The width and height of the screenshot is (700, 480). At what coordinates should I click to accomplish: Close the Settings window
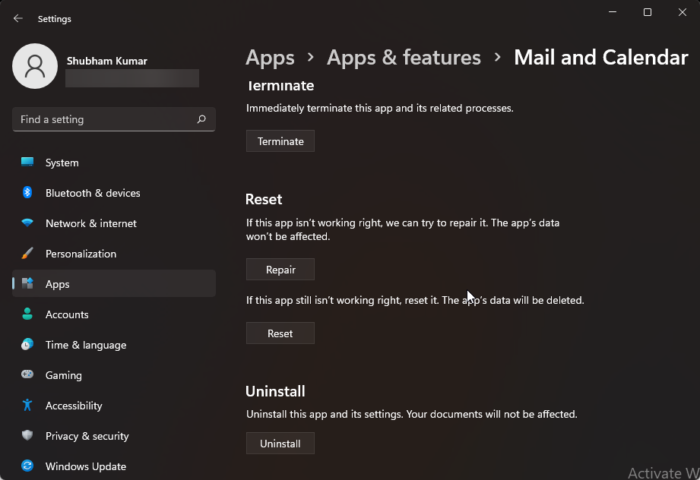tap(682, 12)
